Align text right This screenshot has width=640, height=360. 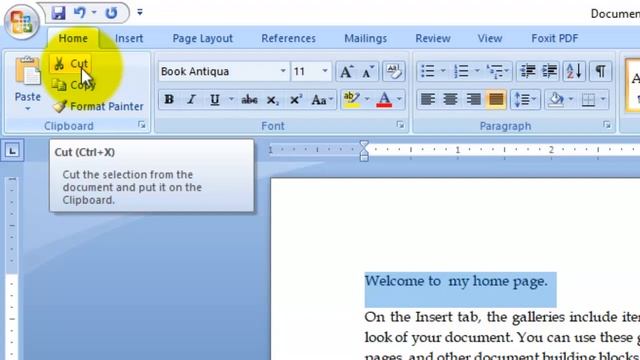pos(473,99)
